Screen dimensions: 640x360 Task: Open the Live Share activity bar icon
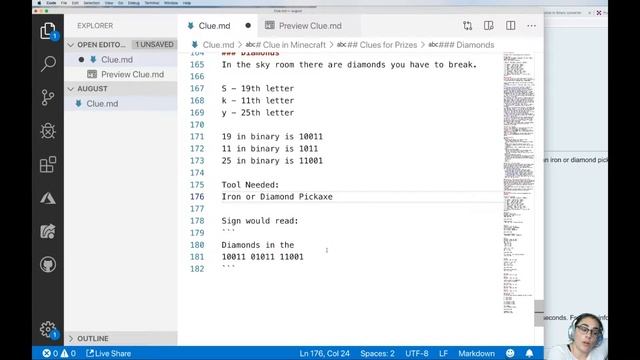click(48, 231)
